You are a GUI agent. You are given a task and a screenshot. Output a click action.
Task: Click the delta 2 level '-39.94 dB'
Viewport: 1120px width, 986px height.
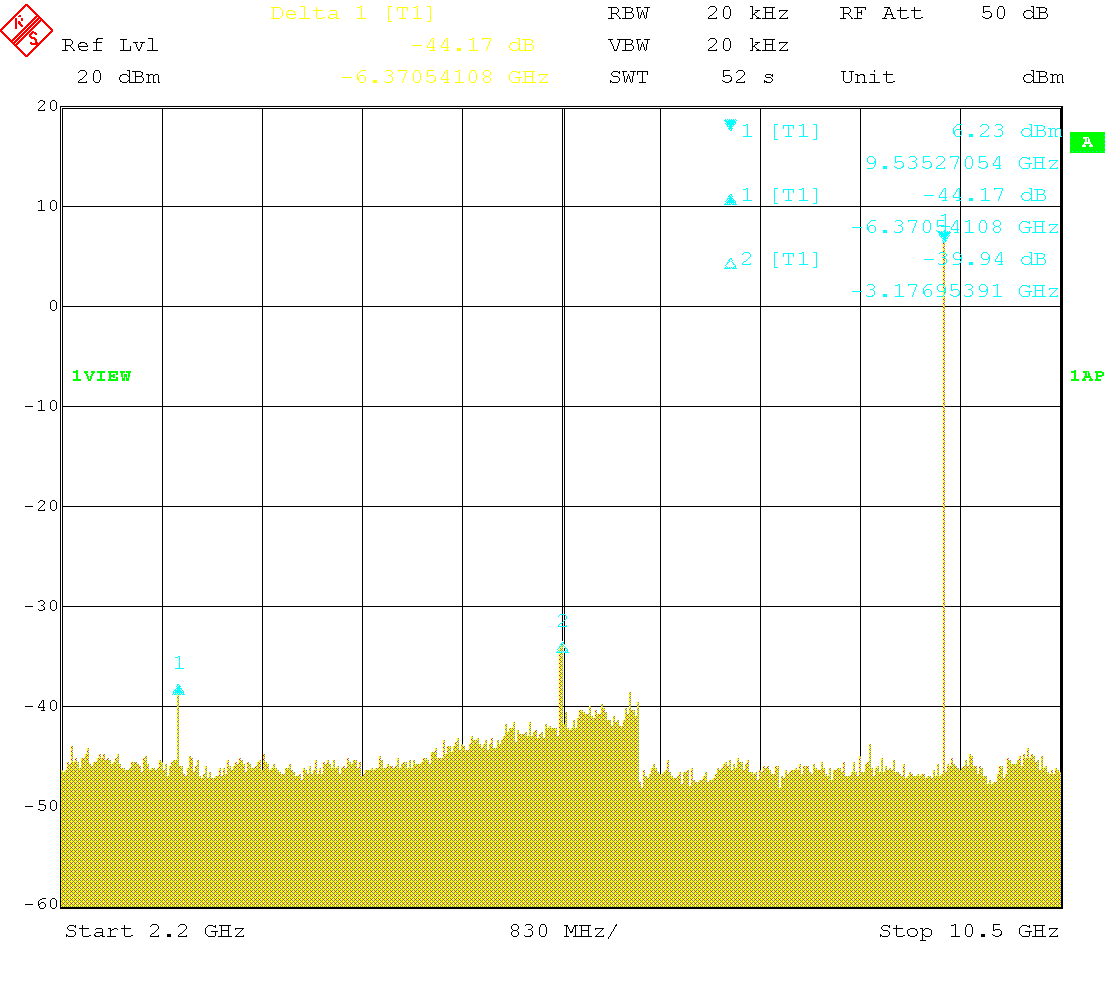(985, 259)
